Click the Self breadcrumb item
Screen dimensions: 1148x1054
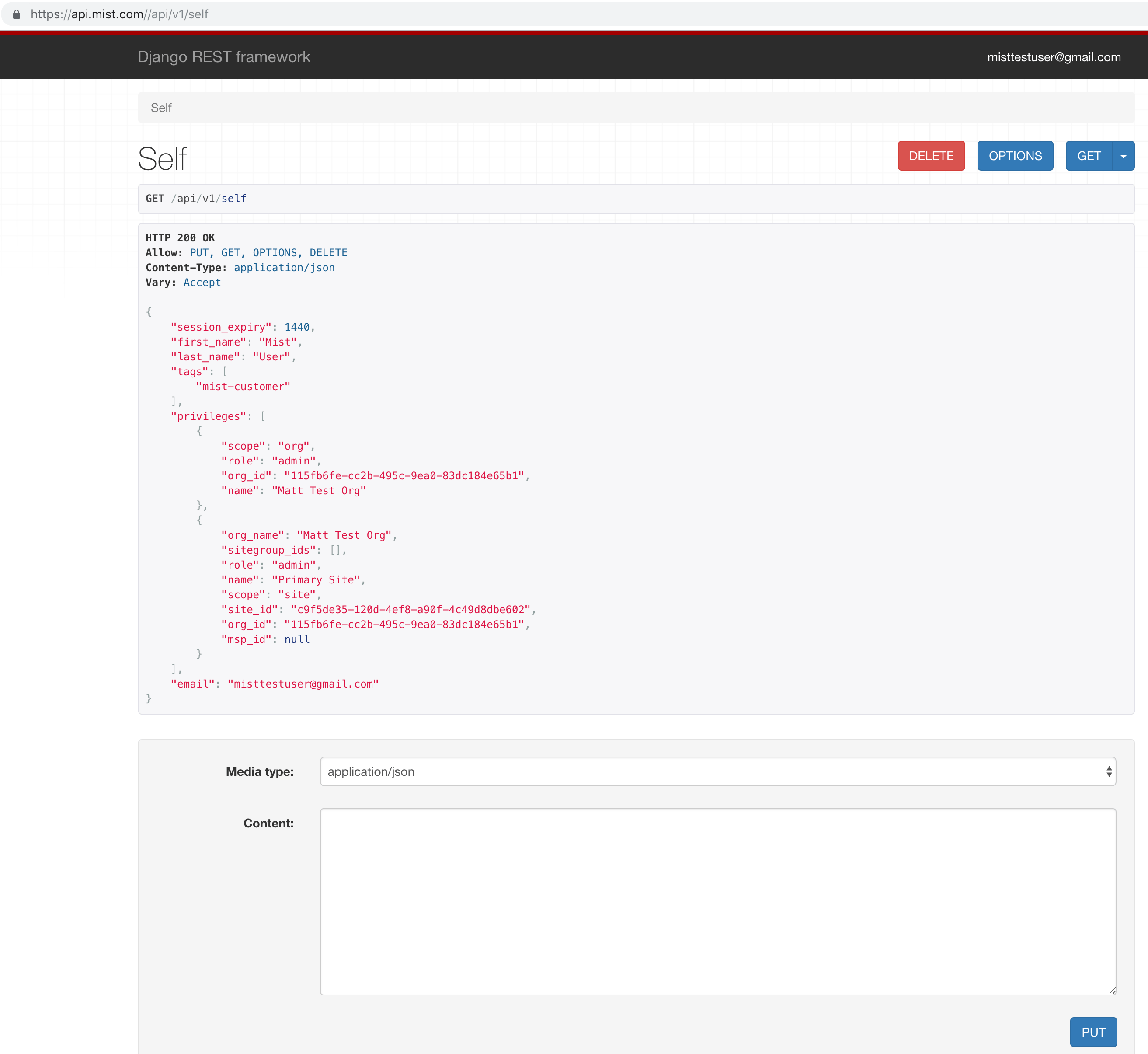click(161, 108)
